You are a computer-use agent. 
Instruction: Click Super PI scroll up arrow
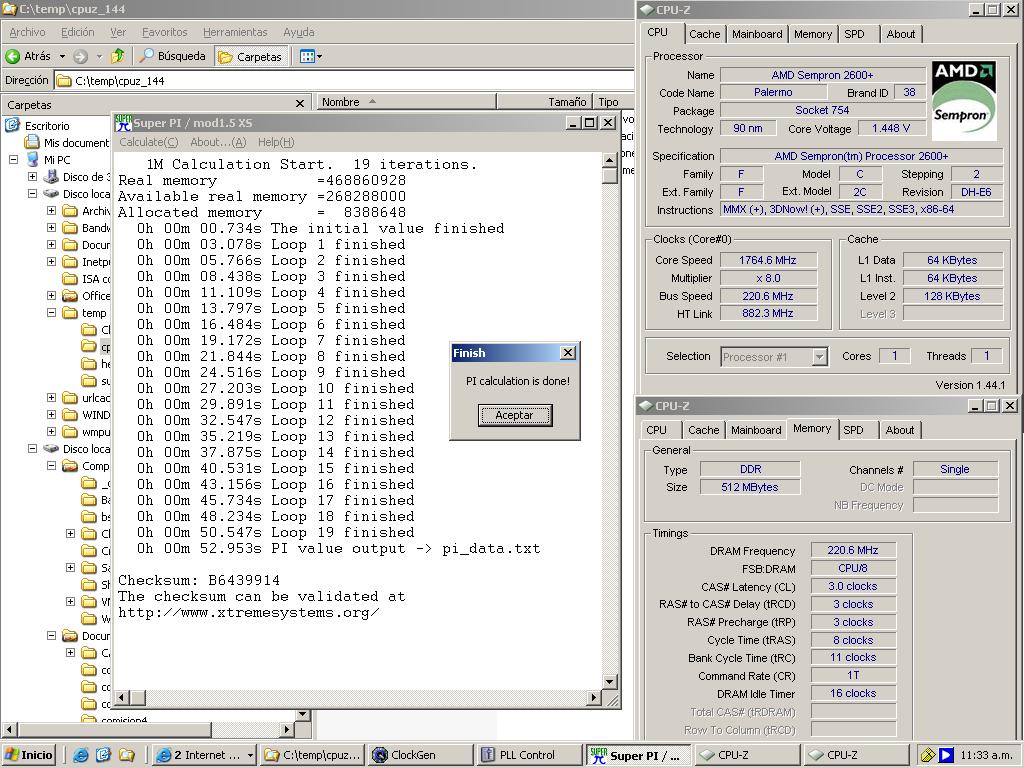609,160
